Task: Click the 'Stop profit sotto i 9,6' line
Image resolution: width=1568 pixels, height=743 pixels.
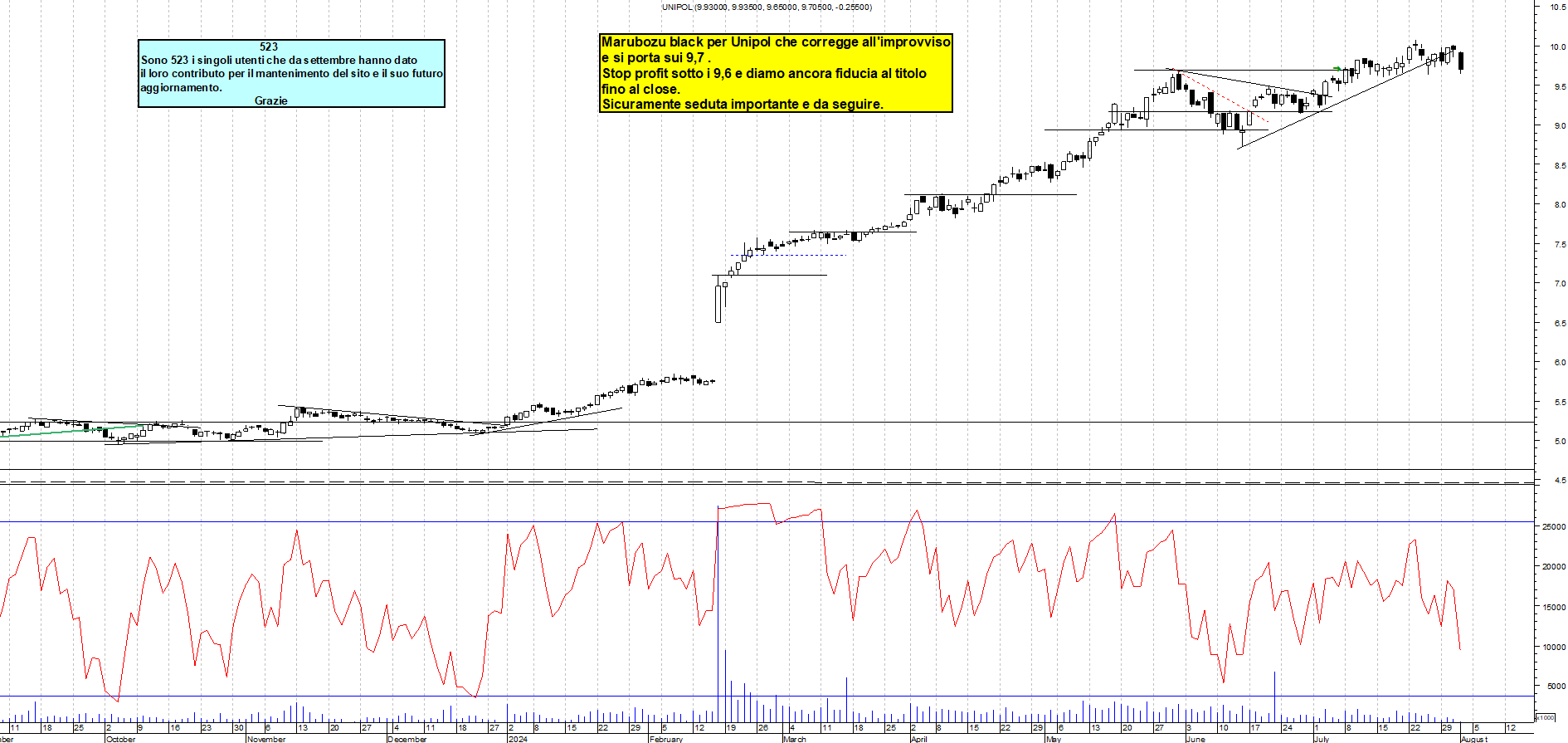Action: point(764,73)
